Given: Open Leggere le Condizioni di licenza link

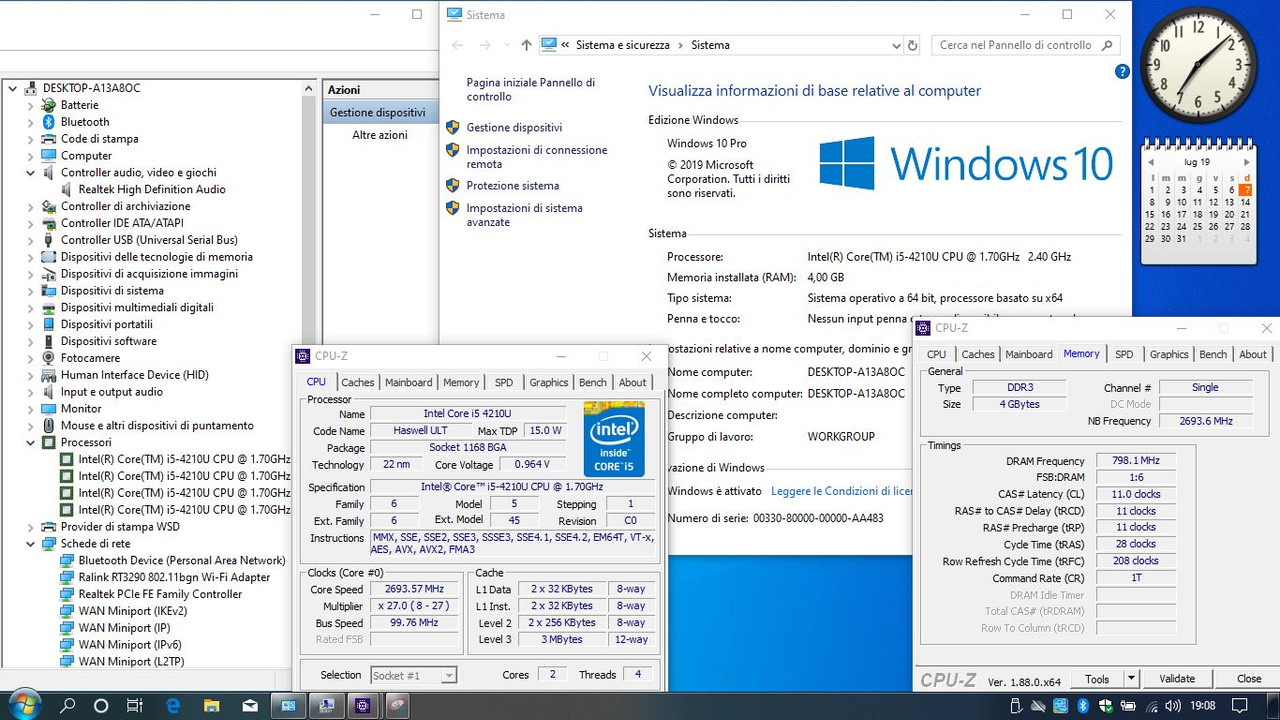Looking at the screenshot, I should (x=842, y=491).
